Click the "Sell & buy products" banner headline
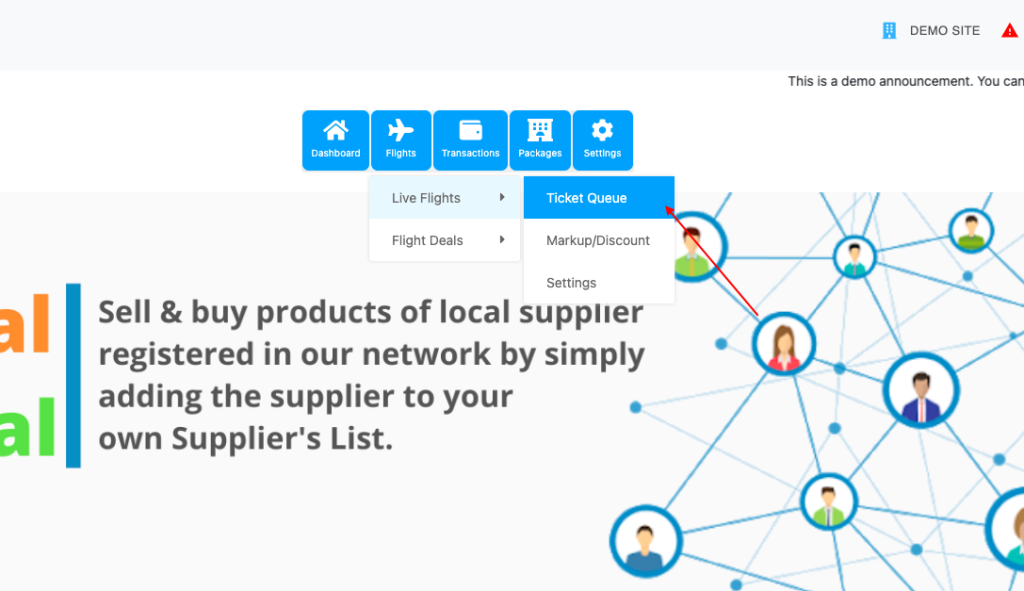 (x=371, y=314)
